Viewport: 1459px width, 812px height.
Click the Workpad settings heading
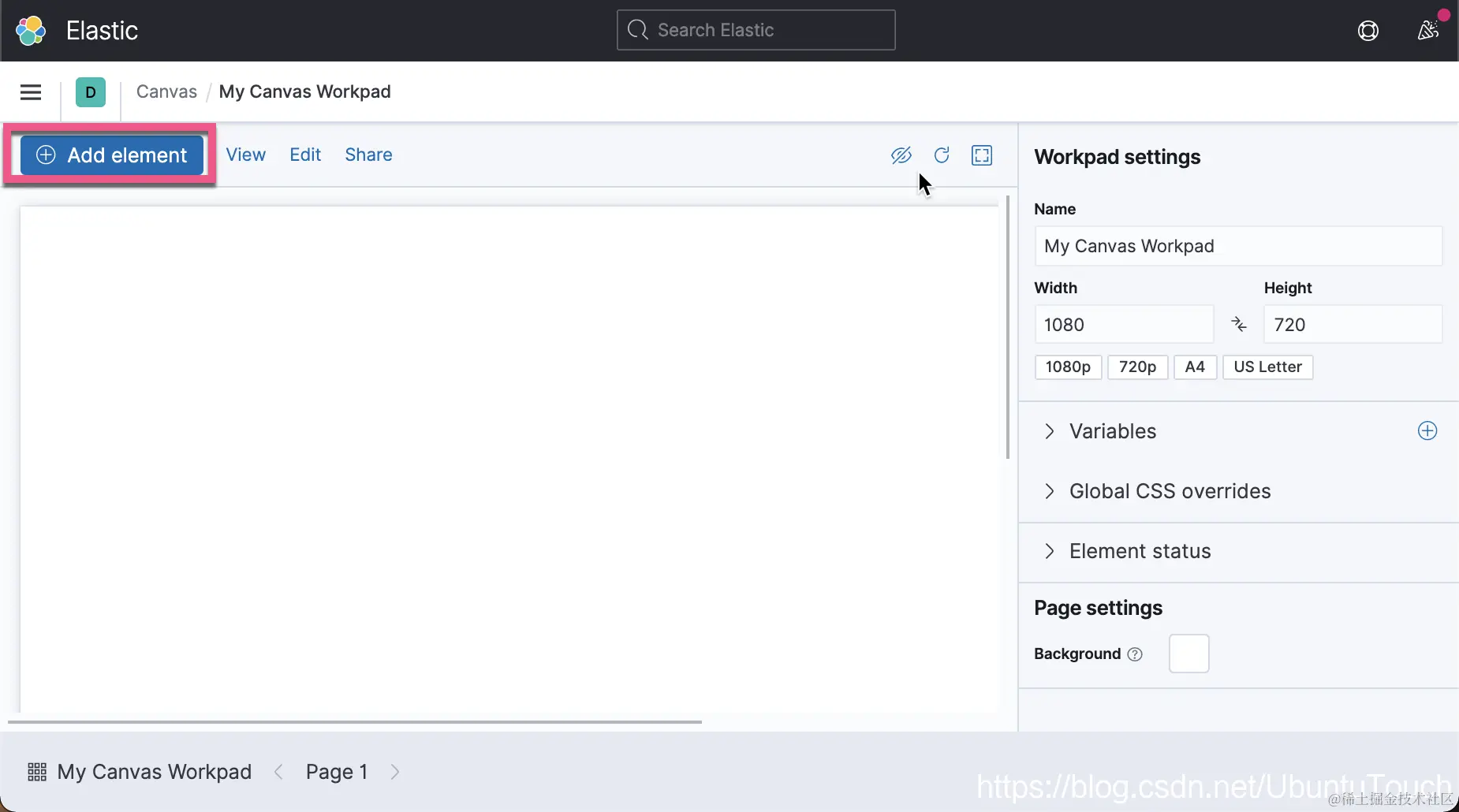click(1117, 157)
